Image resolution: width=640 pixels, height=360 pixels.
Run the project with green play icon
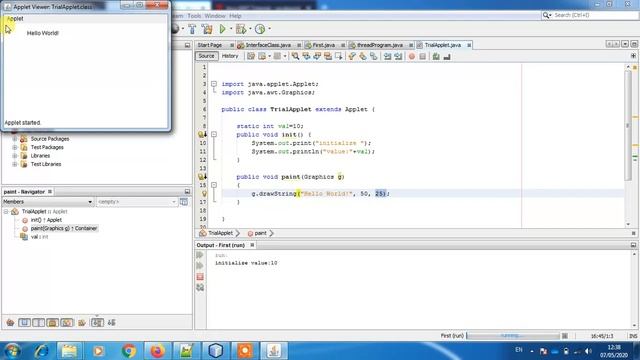(222, 29)
